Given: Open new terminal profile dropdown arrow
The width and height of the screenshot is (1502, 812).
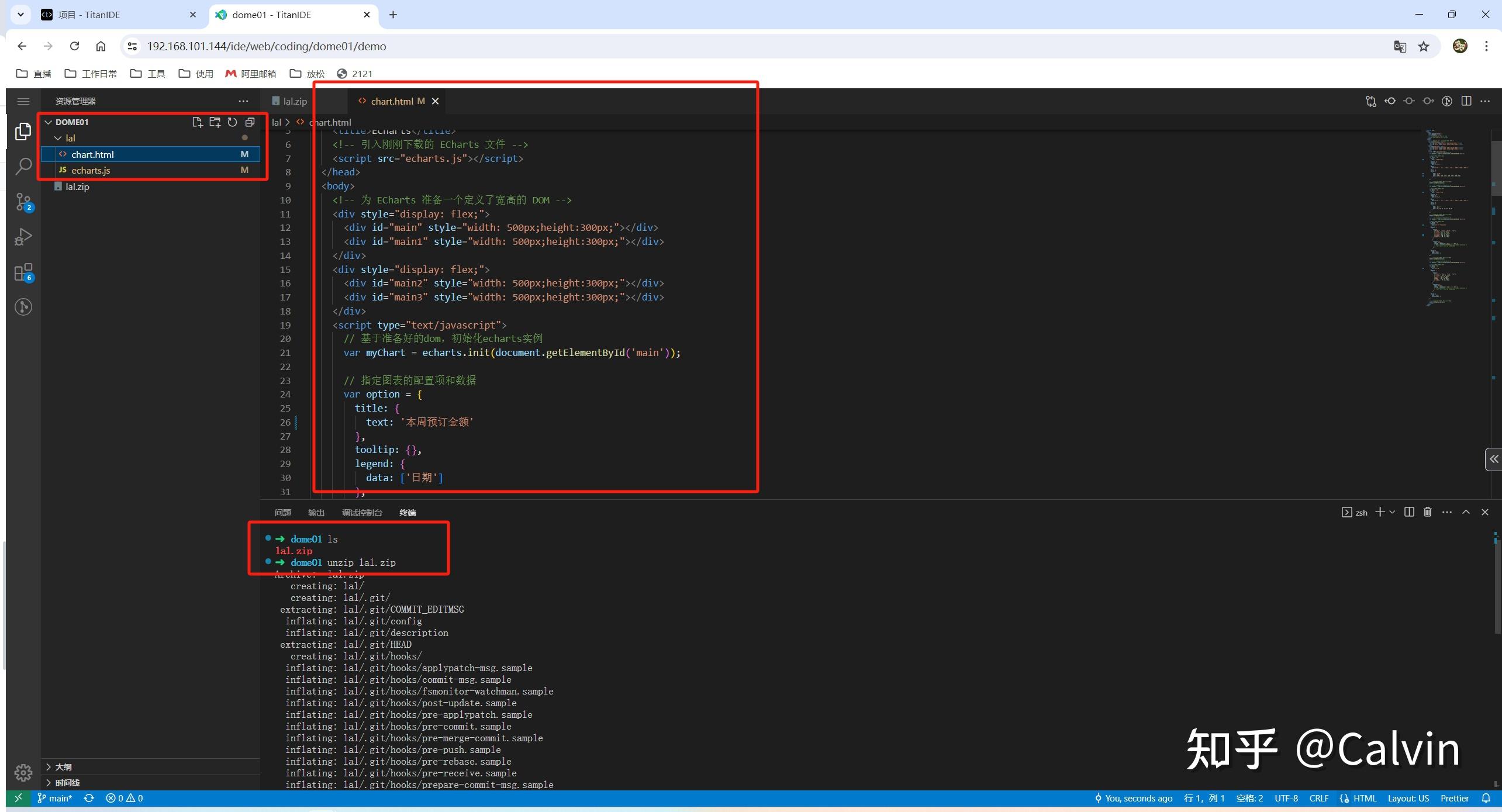Looking at the screenshot, I should coord(1392,512).
